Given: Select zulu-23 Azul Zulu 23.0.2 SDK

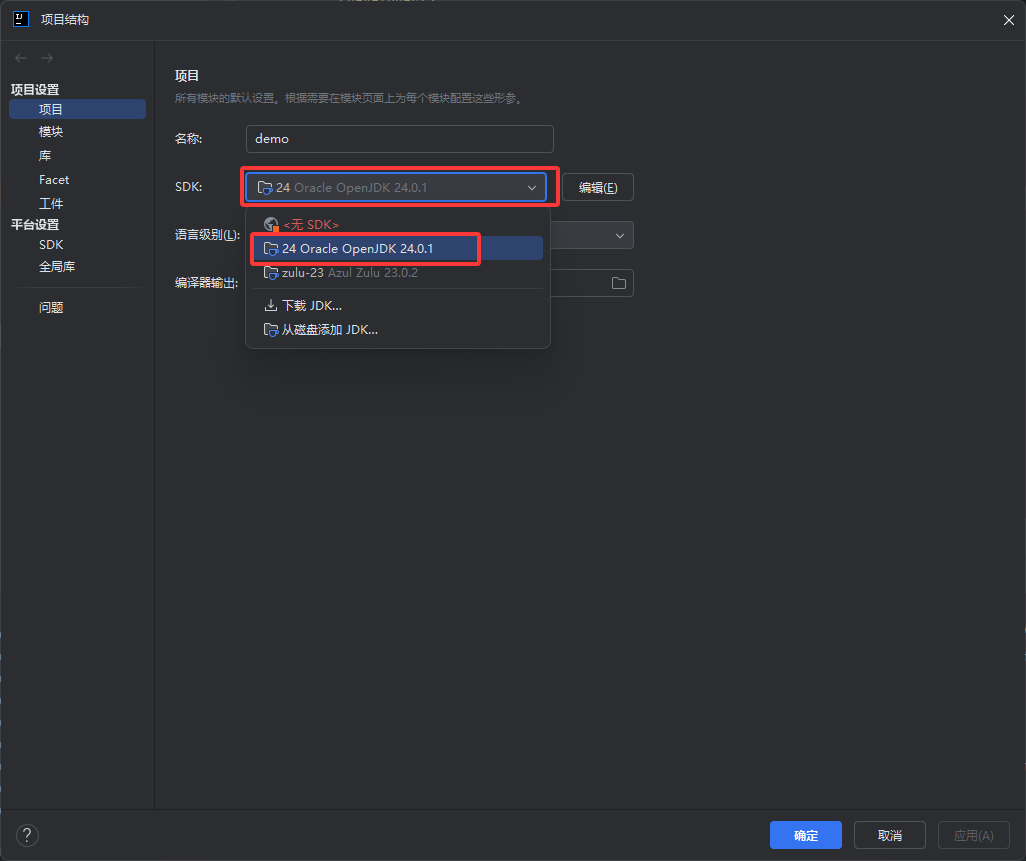Looking at the screenshot, I should pos(349,273).
